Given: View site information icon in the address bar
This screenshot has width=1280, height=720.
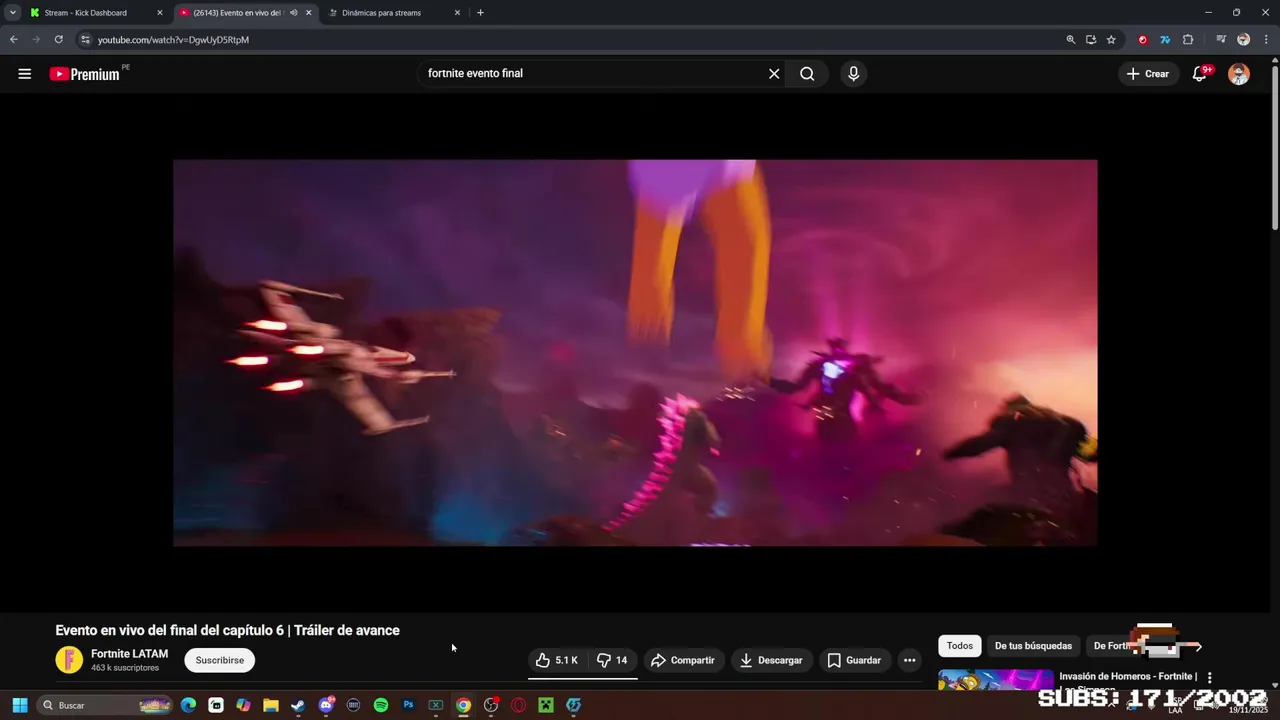Looking at the screenshot, I should [x=85, y=40].
